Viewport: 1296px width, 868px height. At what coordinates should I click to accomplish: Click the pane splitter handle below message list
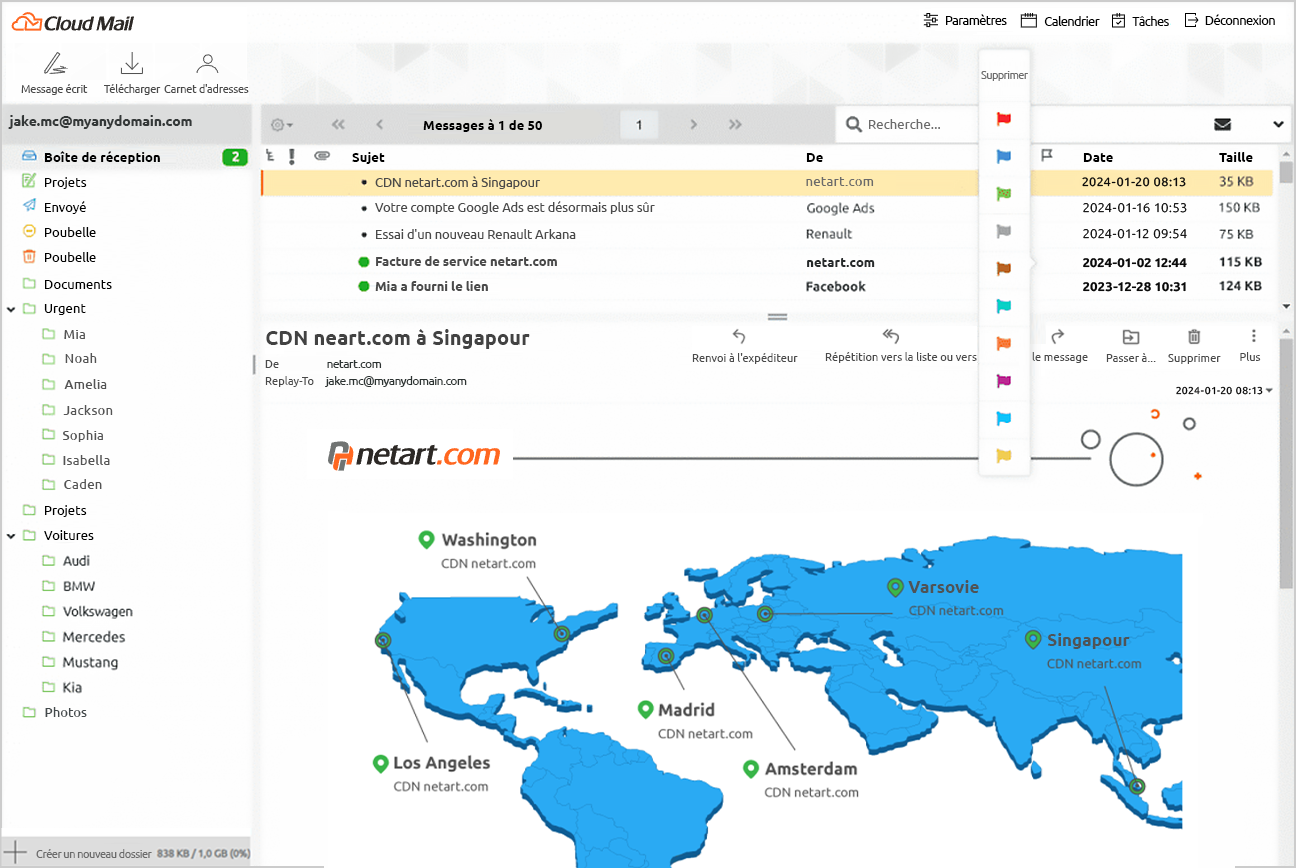tap(777, 317)
